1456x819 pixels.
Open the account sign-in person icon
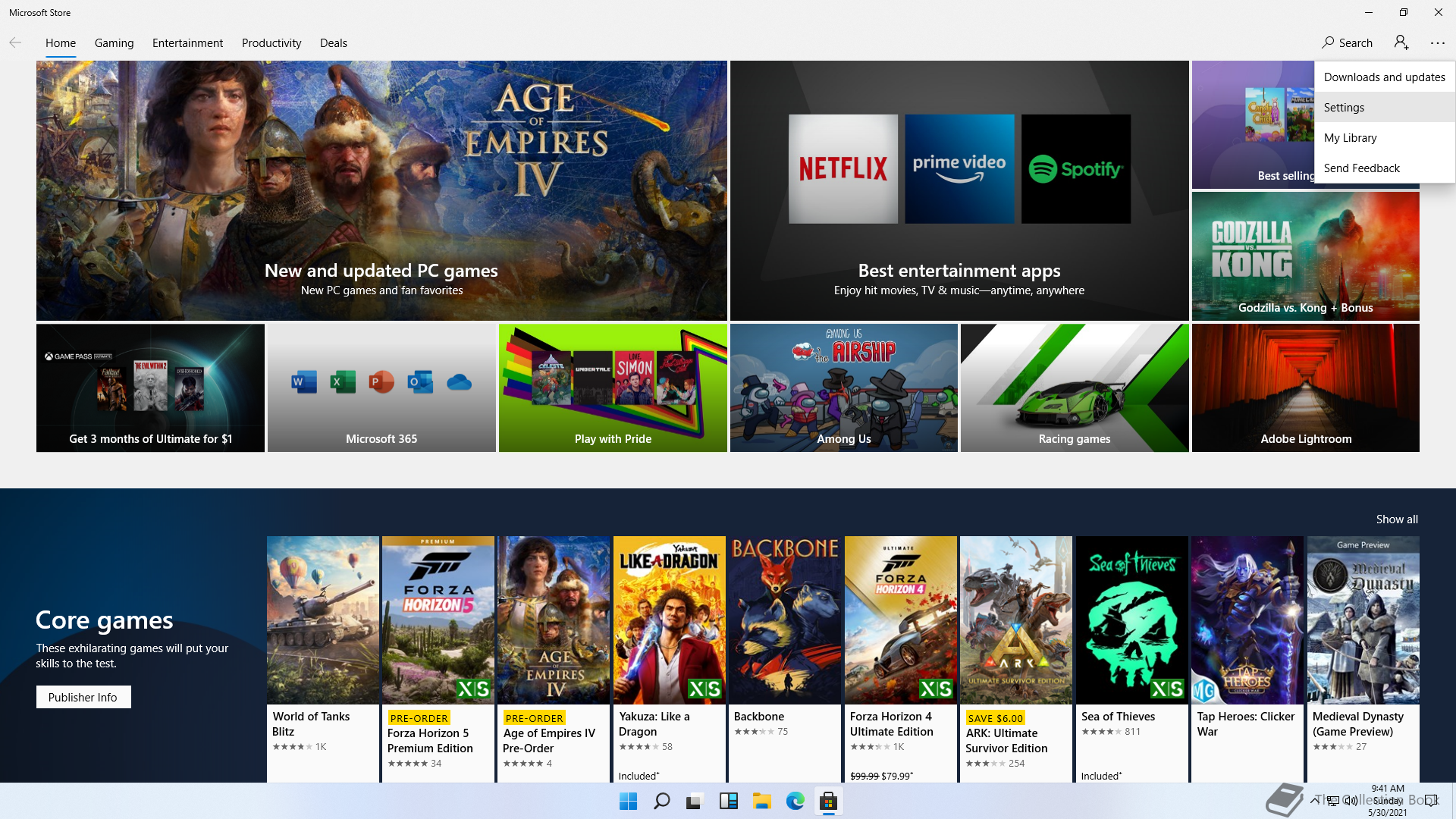[1401, 42]
